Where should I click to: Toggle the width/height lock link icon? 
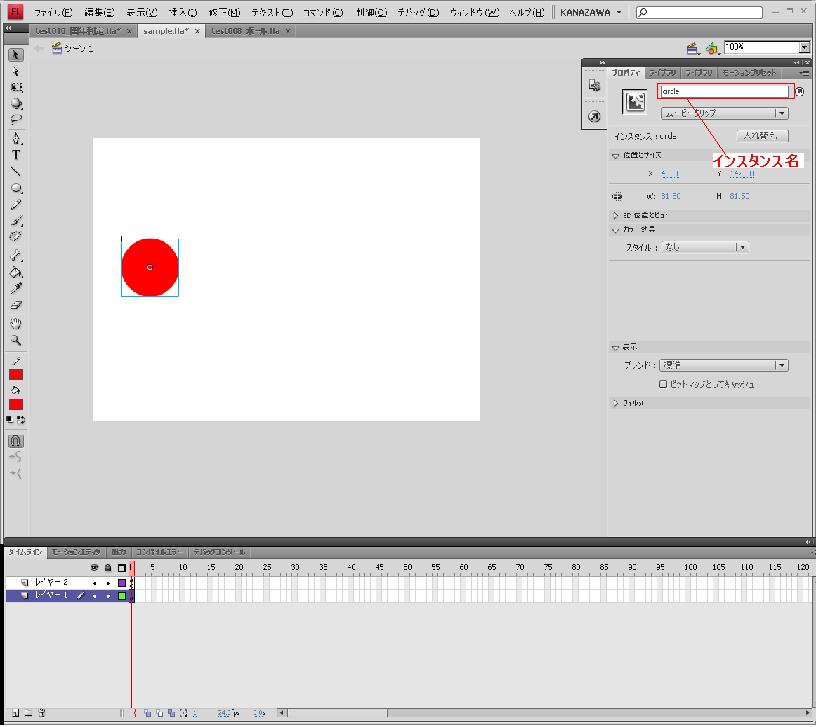617,197
